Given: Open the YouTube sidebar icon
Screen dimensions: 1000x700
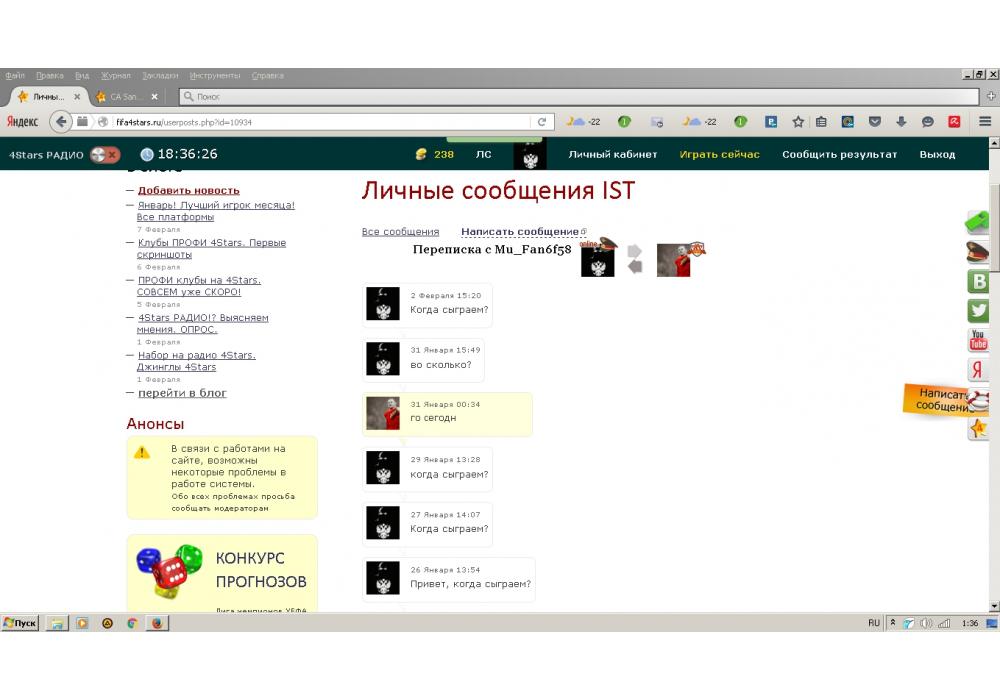Looking at the screenshot, I should pos(978,341).
